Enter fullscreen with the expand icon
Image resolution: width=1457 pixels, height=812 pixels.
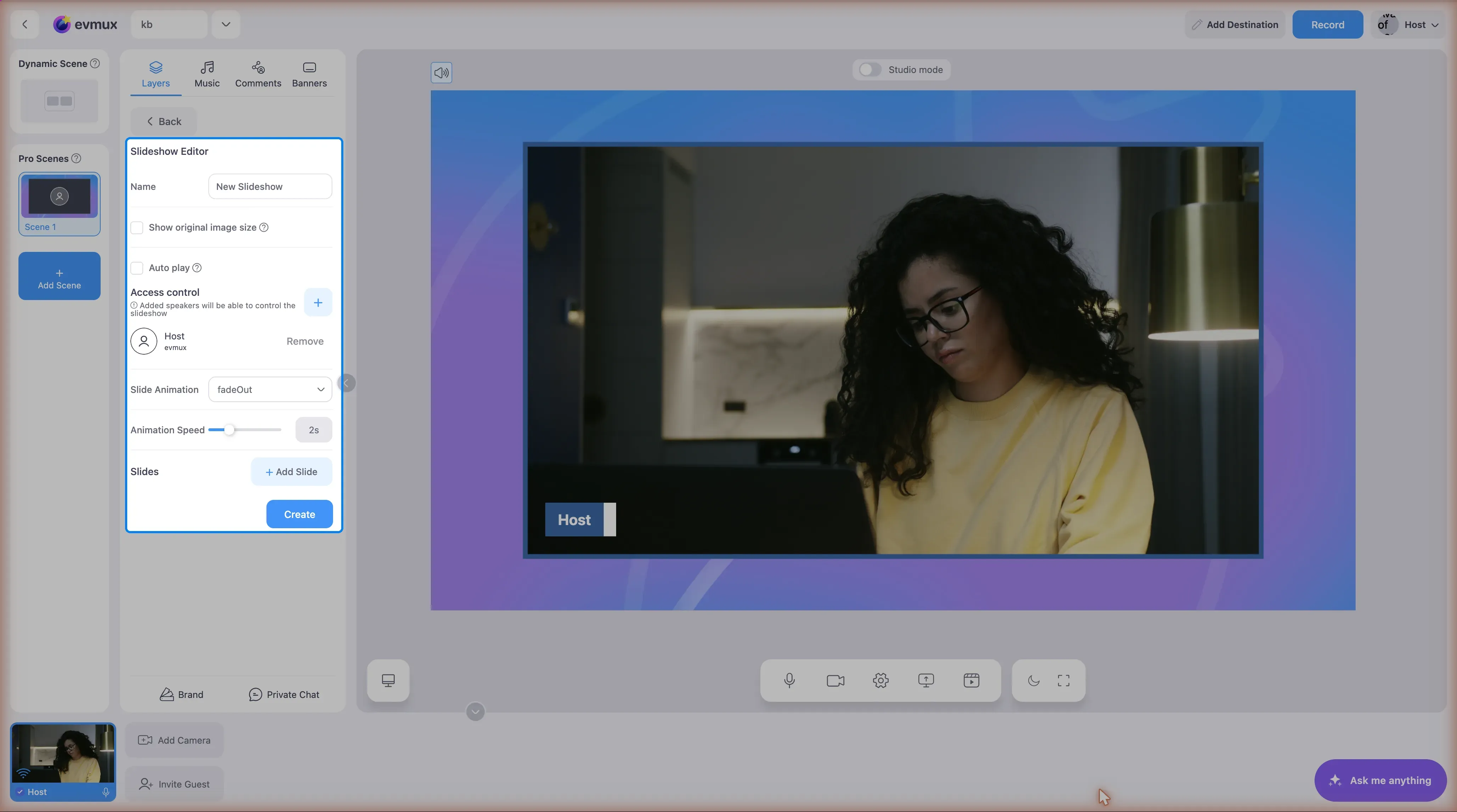1064,680
